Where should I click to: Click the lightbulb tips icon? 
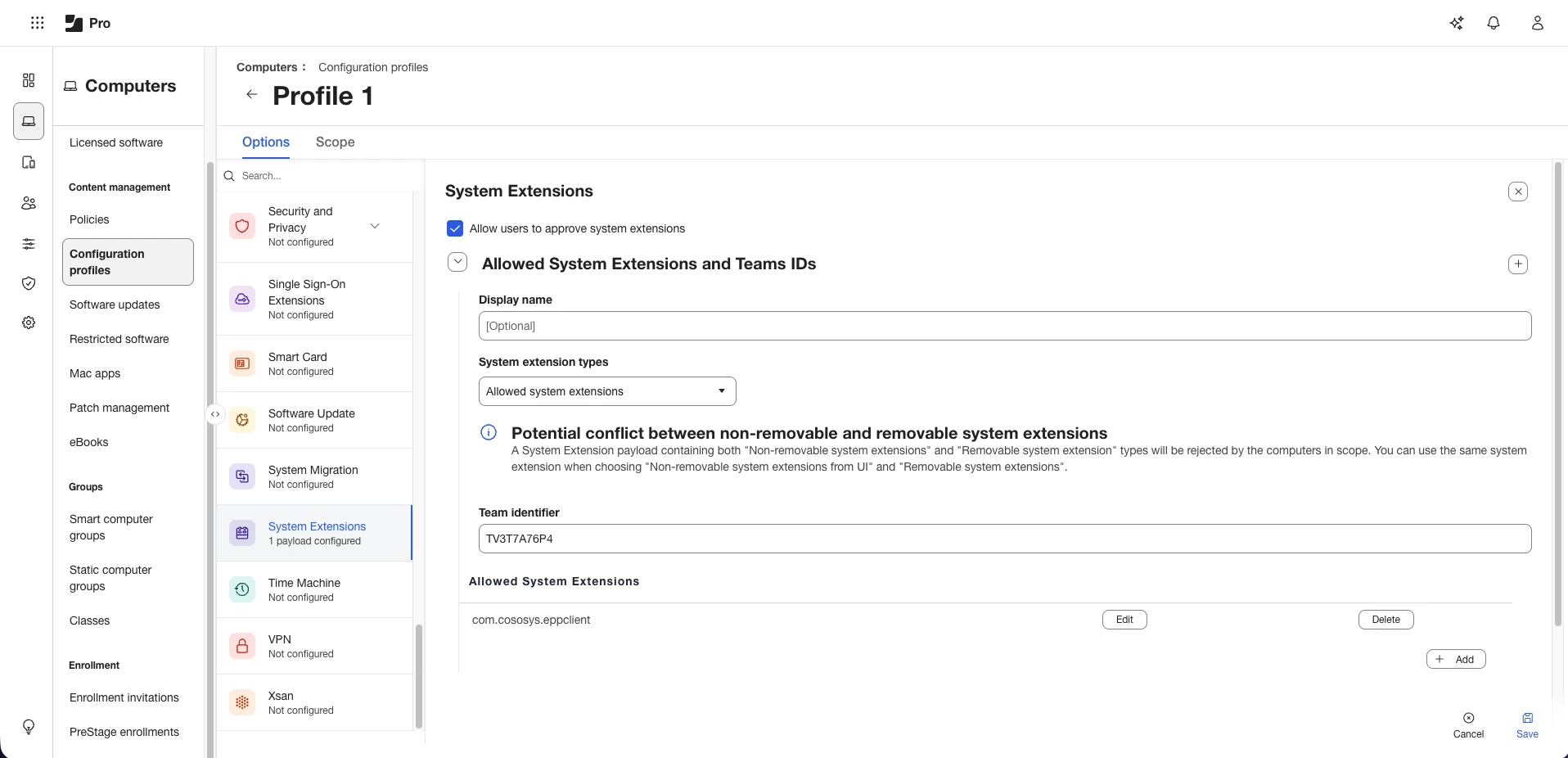[29, 727]
